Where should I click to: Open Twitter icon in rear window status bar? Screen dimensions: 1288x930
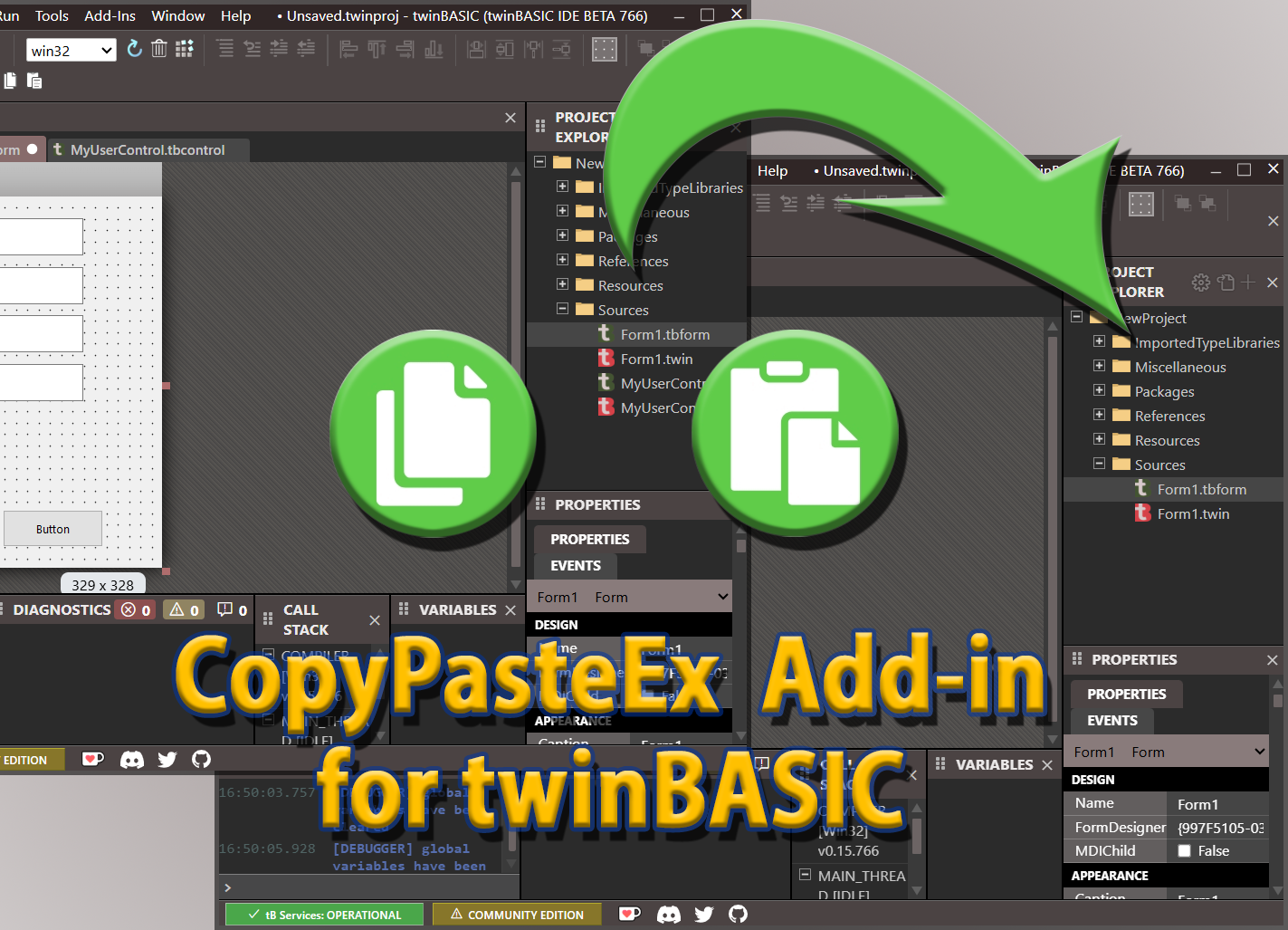pos(167,760)
